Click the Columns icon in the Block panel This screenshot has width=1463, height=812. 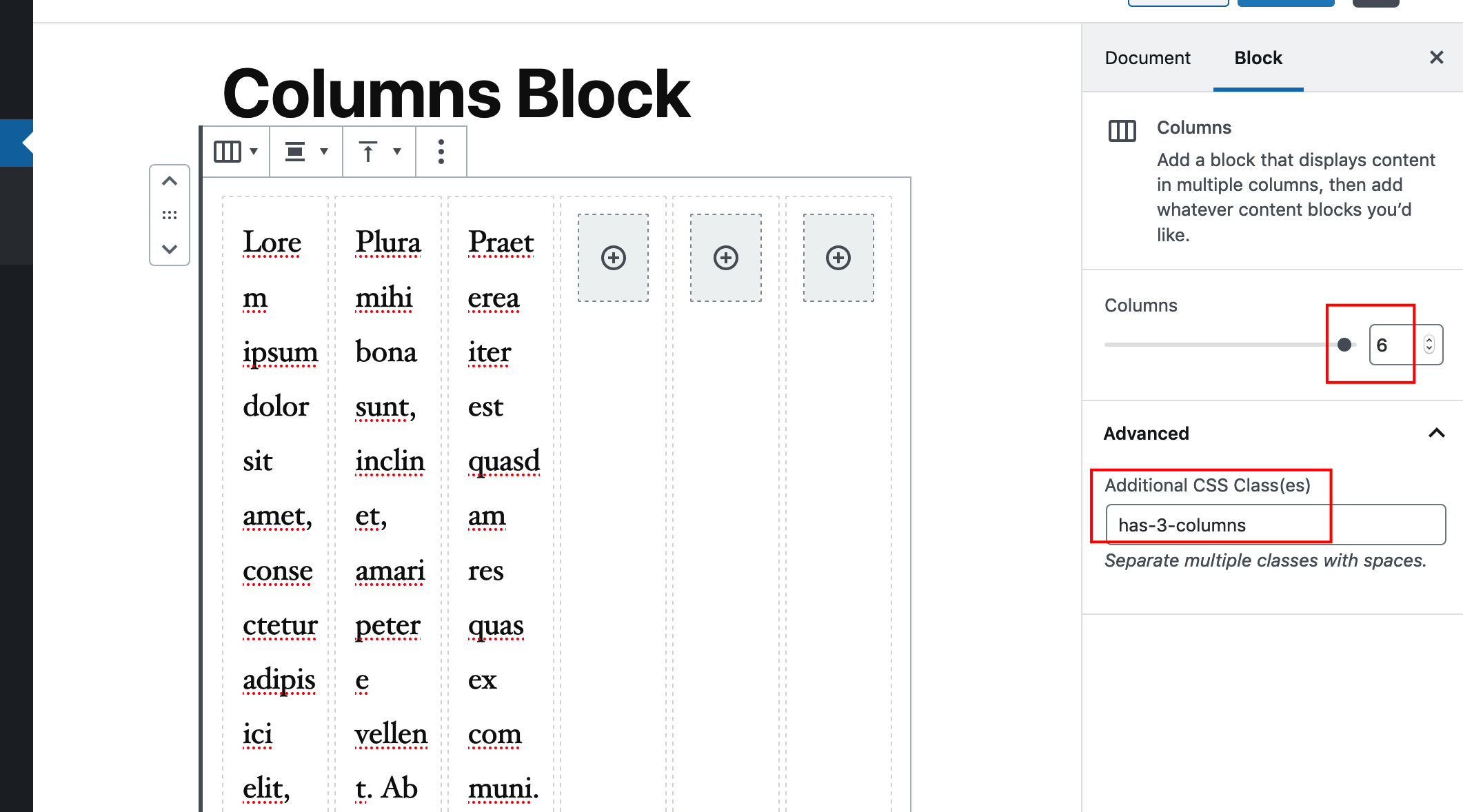pyautogui.click(x=1122, y=130)
